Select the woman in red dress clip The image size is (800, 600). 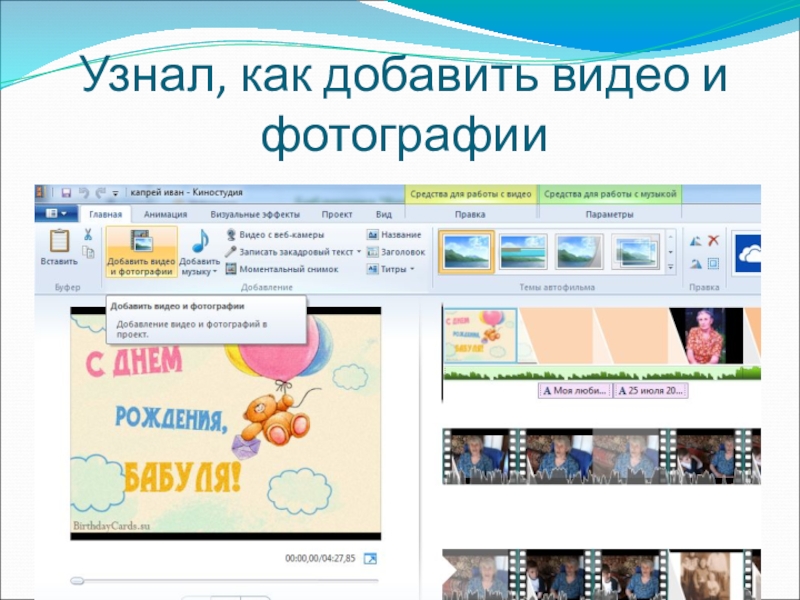(x=706, y=336)
